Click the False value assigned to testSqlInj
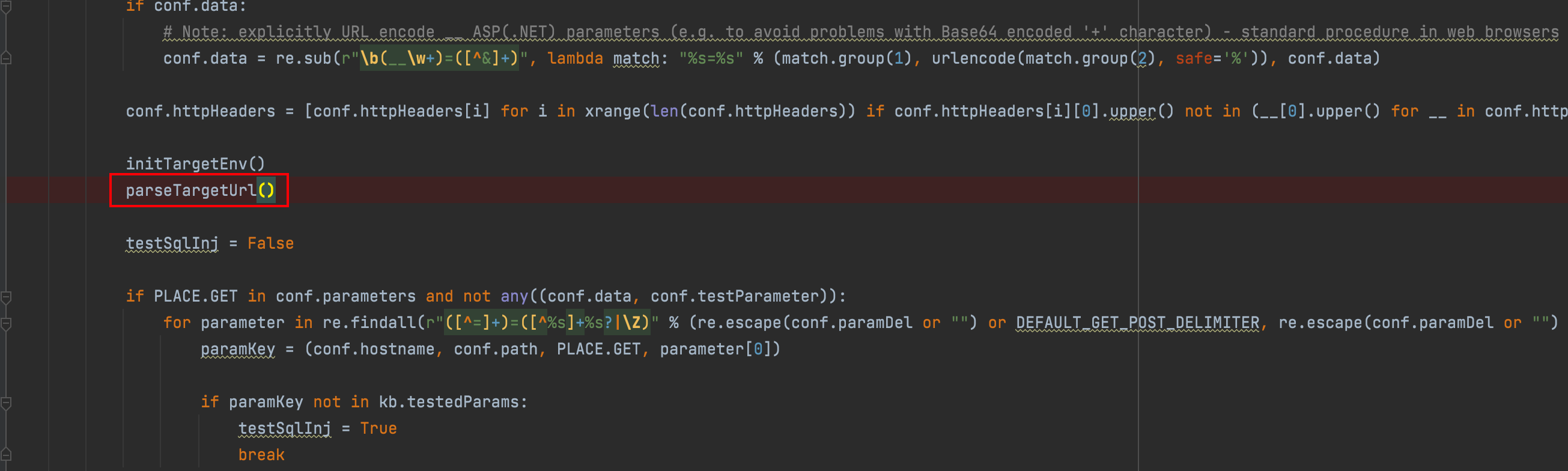This screenshot has height=471, width=1568. 270,243
